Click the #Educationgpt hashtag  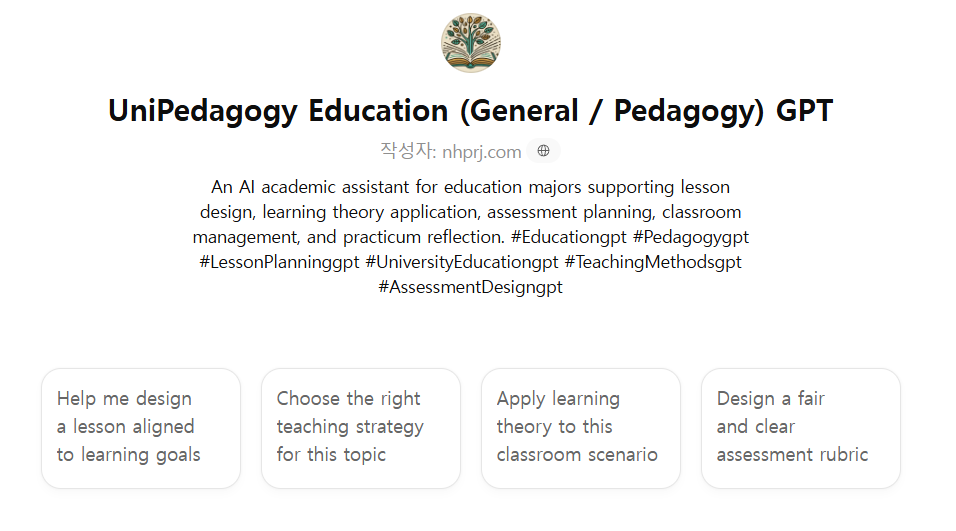pos(567,237)
